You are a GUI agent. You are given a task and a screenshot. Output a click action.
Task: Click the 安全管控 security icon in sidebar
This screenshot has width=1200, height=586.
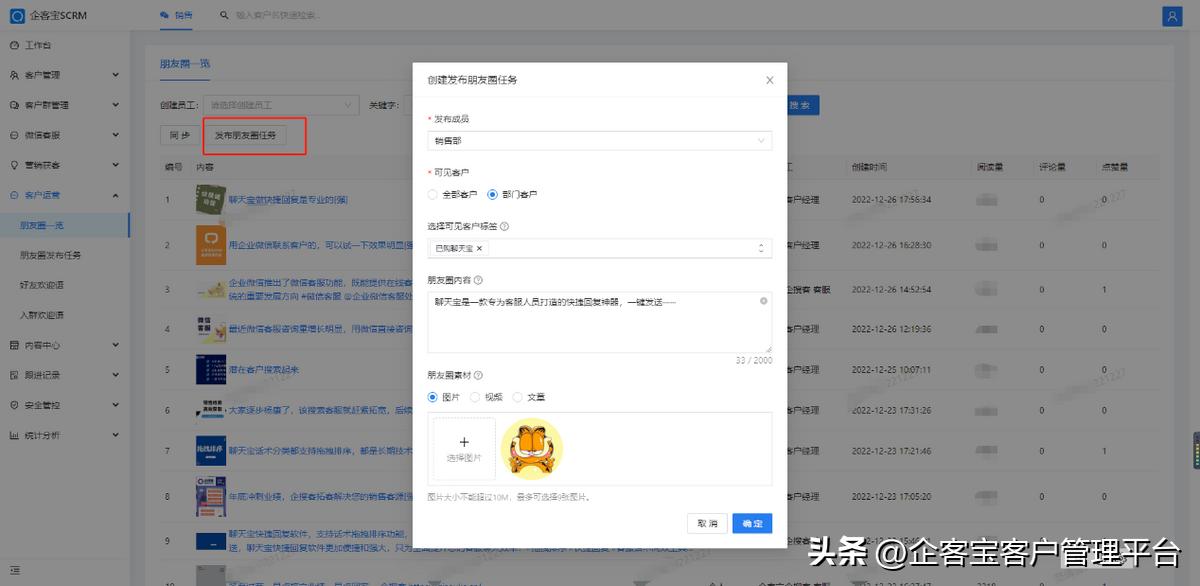16,405
